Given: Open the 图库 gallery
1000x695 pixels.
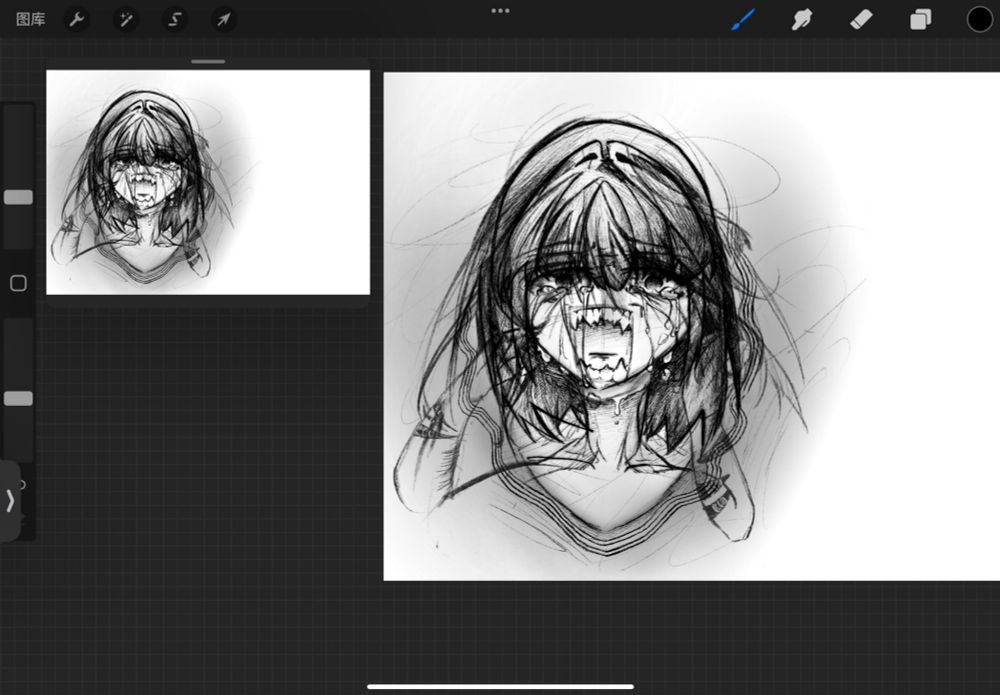Looking at the screenshot, I should click(31, 19).
